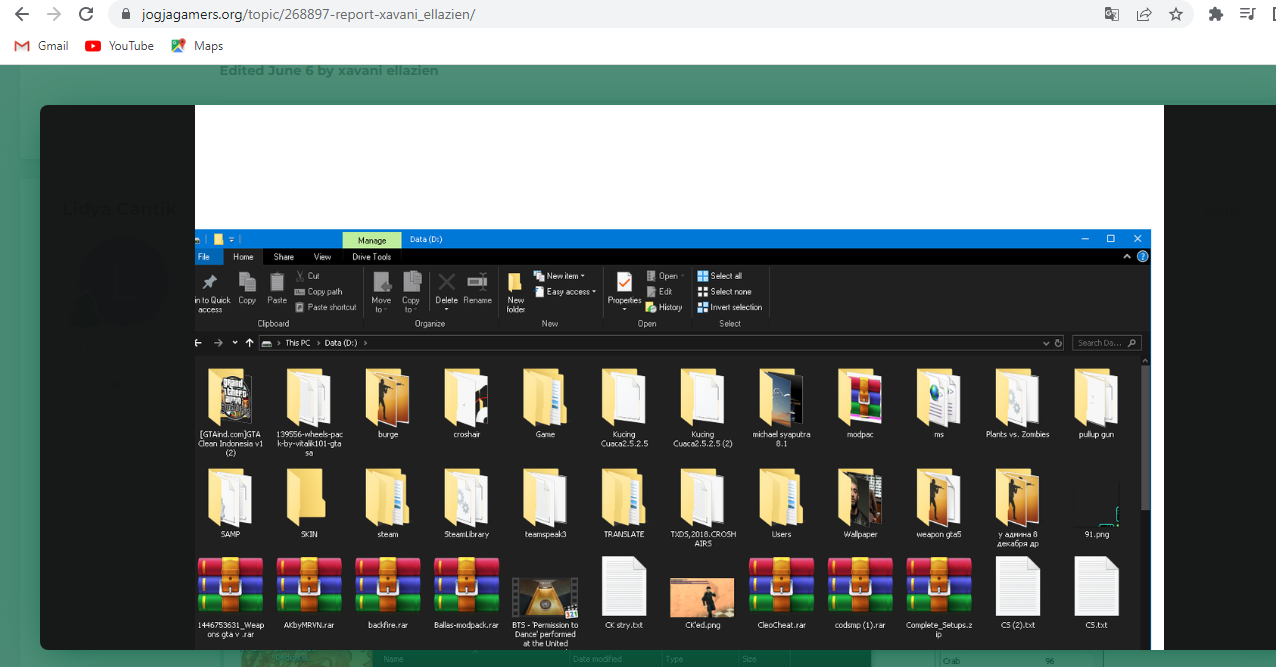This screenshot has height=667, width=1276.
Task: Select the CleoCheat.rar archive
Action: (x=781, y=594)
